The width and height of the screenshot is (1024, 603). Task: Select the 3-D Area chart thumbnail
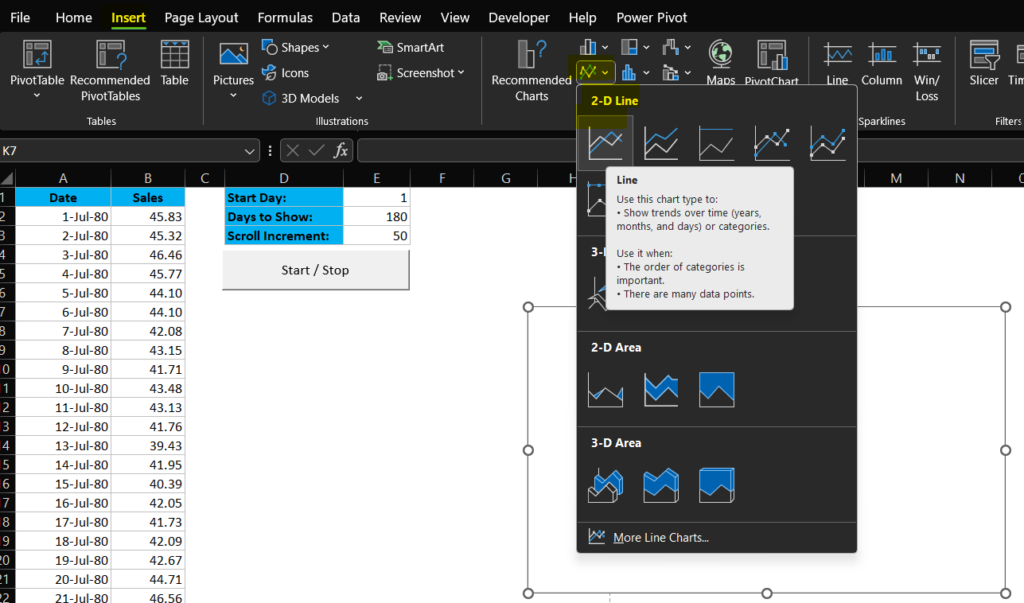[605, 485]
